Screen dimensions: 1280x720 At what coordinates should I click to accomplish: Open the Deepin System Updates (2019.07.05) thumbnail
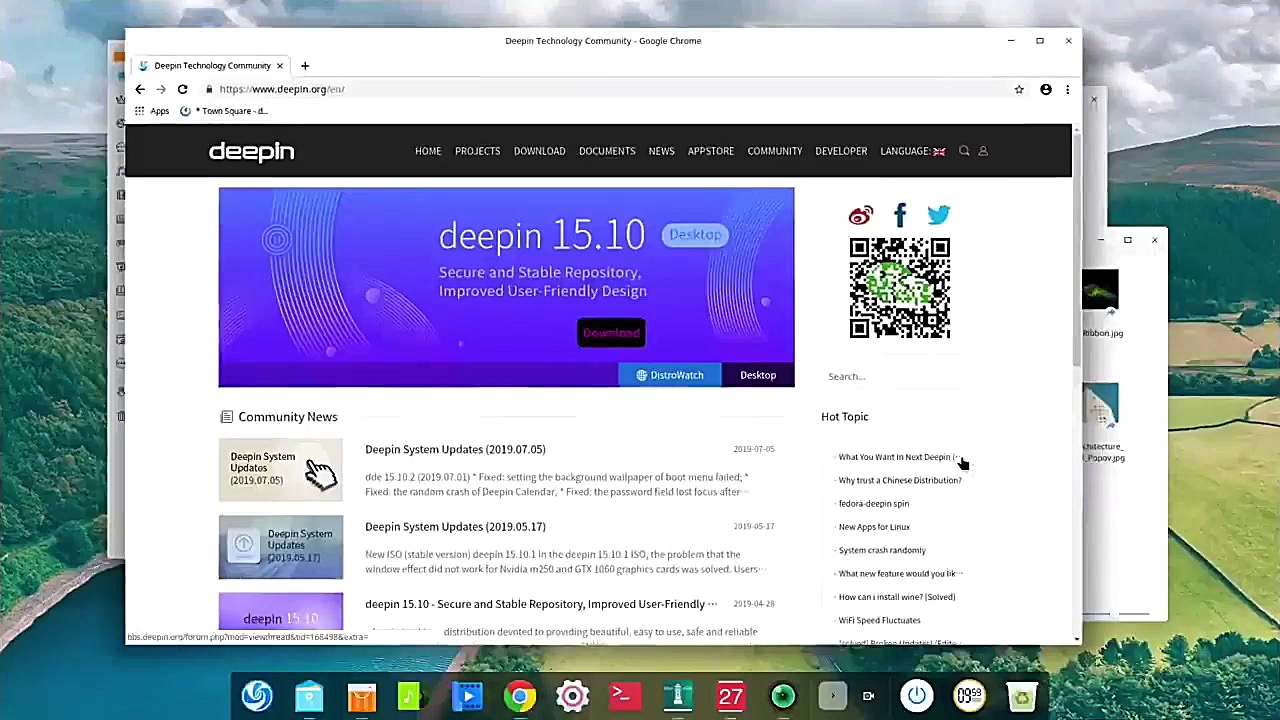point(281,470)
